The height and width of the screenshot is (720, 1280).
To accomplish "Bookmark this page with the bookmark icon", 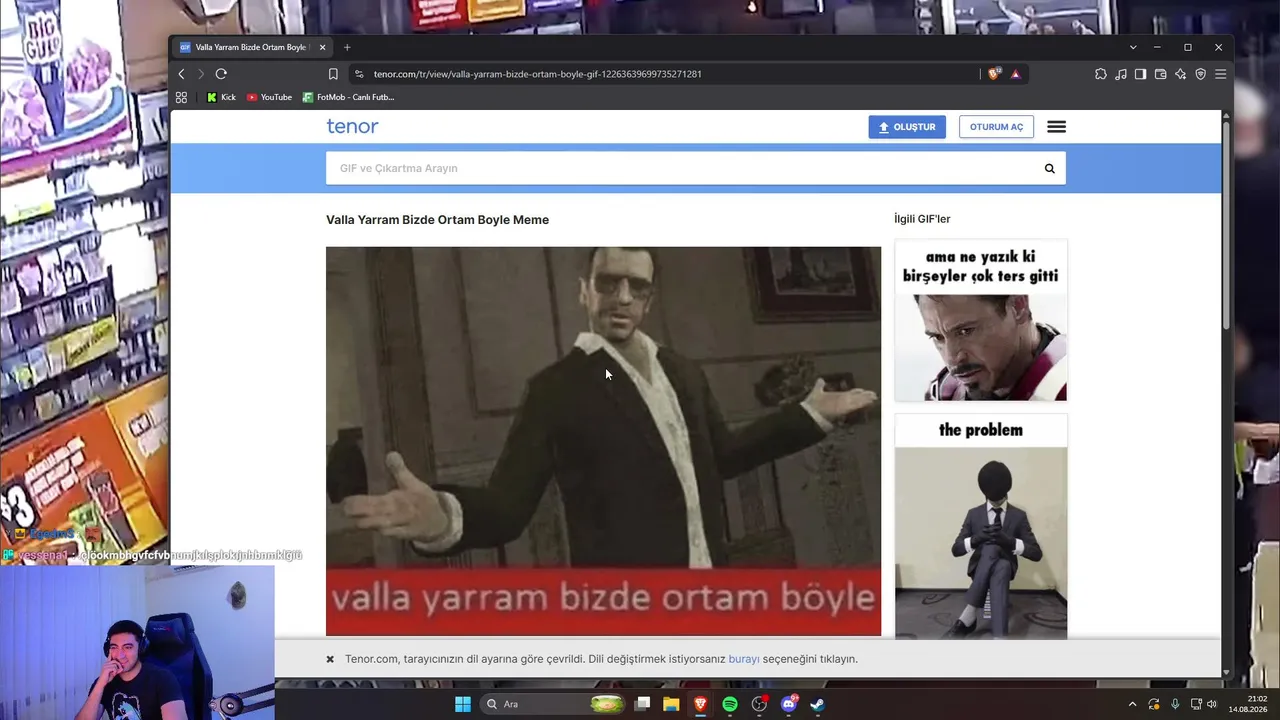I will click(333, 74).
